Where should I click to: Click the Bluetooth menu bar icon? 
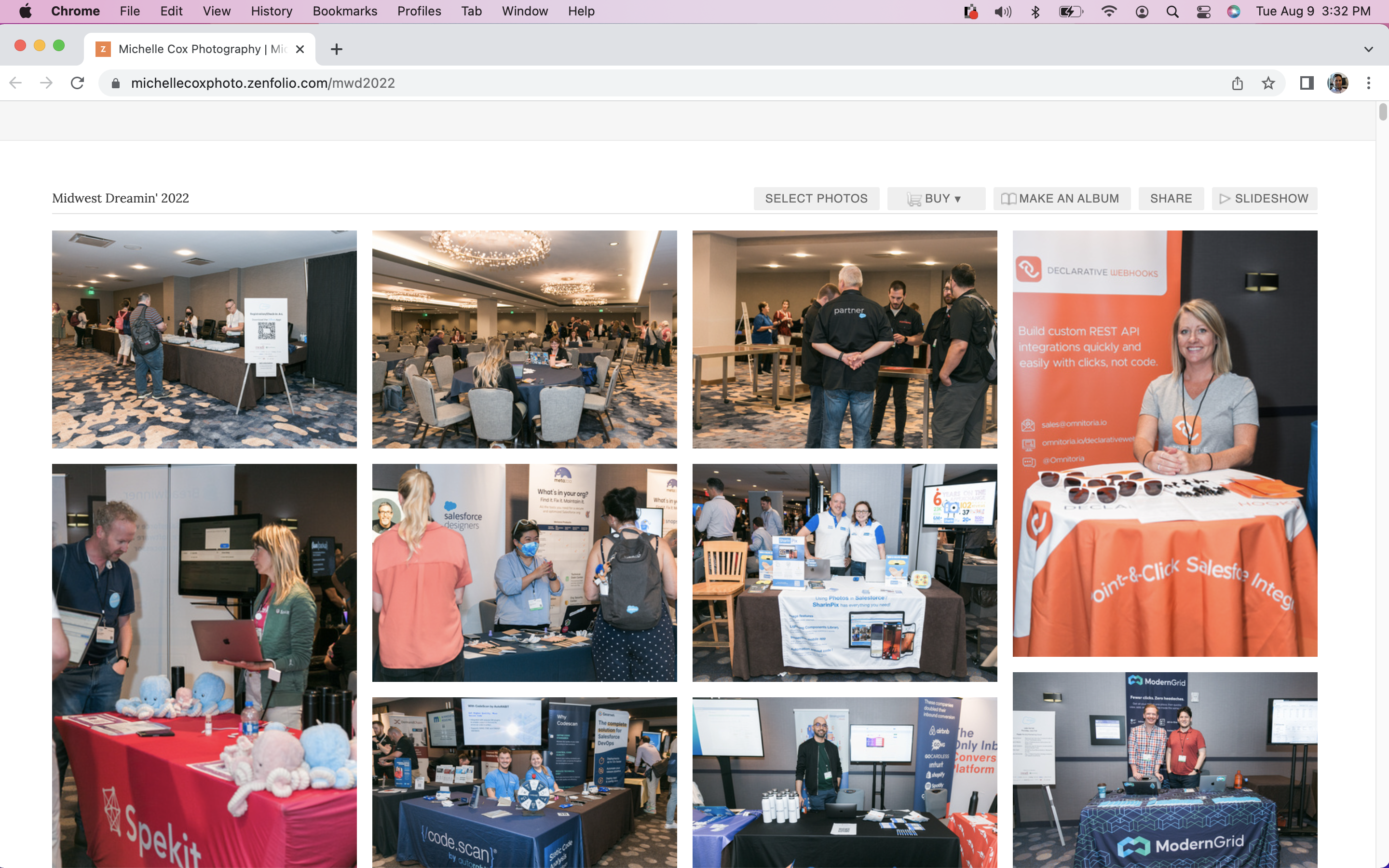click(x=1035, y=12)
